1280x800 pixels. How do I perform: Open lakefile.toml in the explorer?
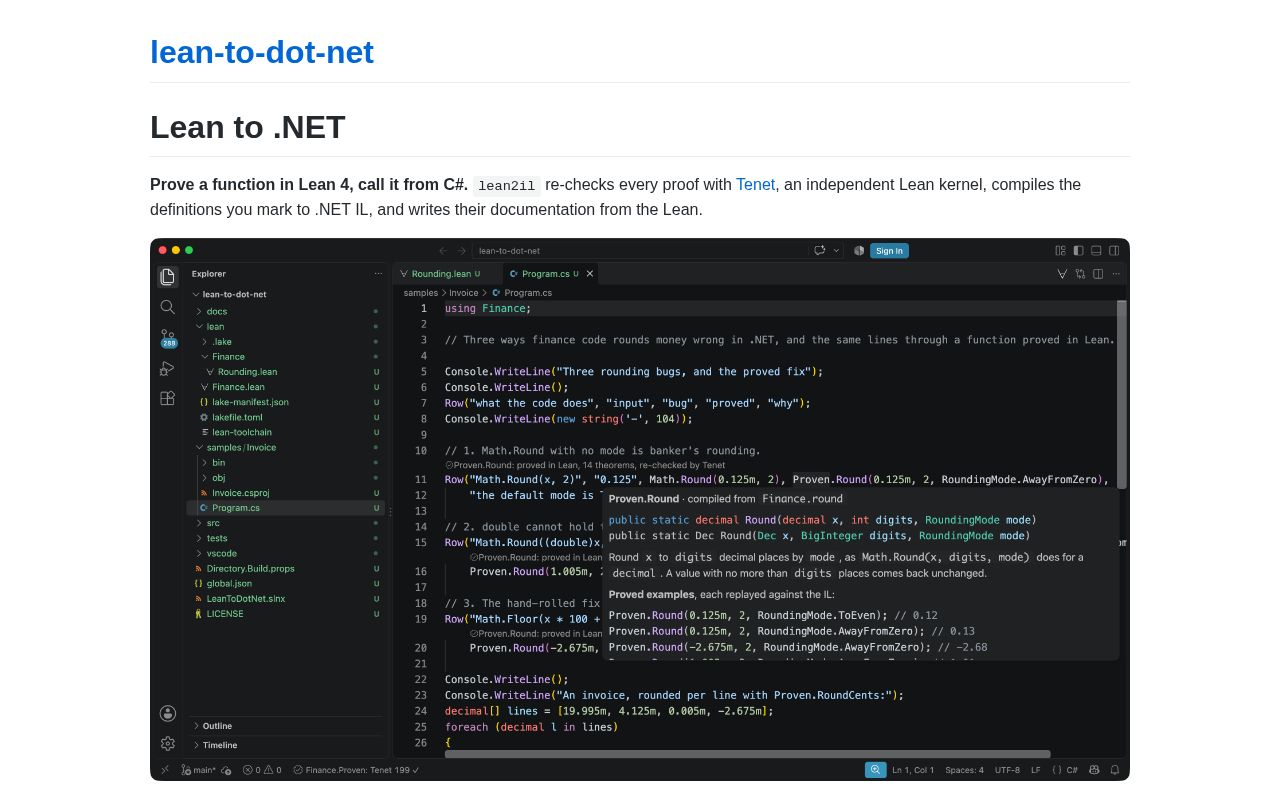(x=286, y=417)
